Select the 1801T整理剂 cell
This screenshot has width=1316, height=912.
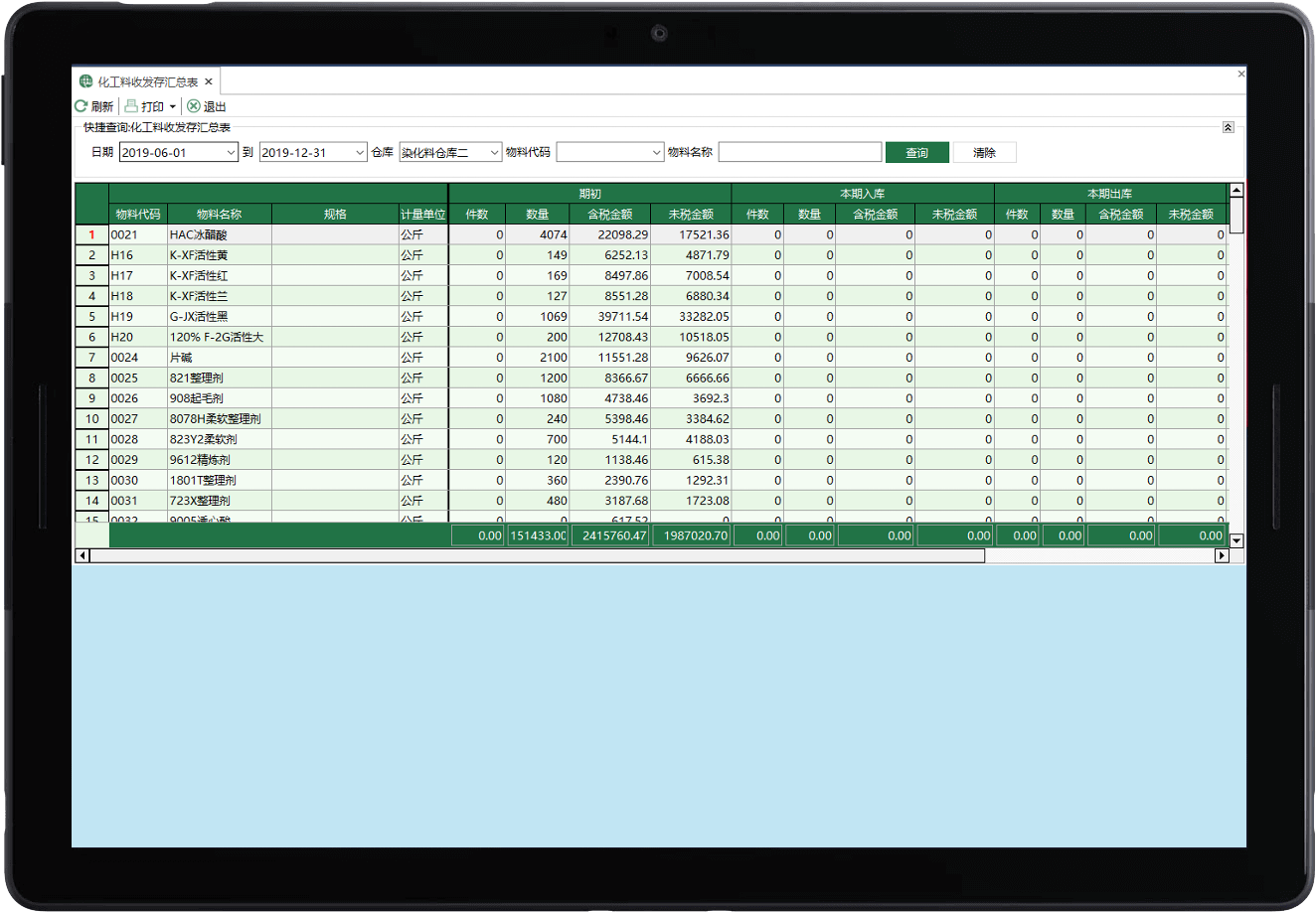coord(220,480)
